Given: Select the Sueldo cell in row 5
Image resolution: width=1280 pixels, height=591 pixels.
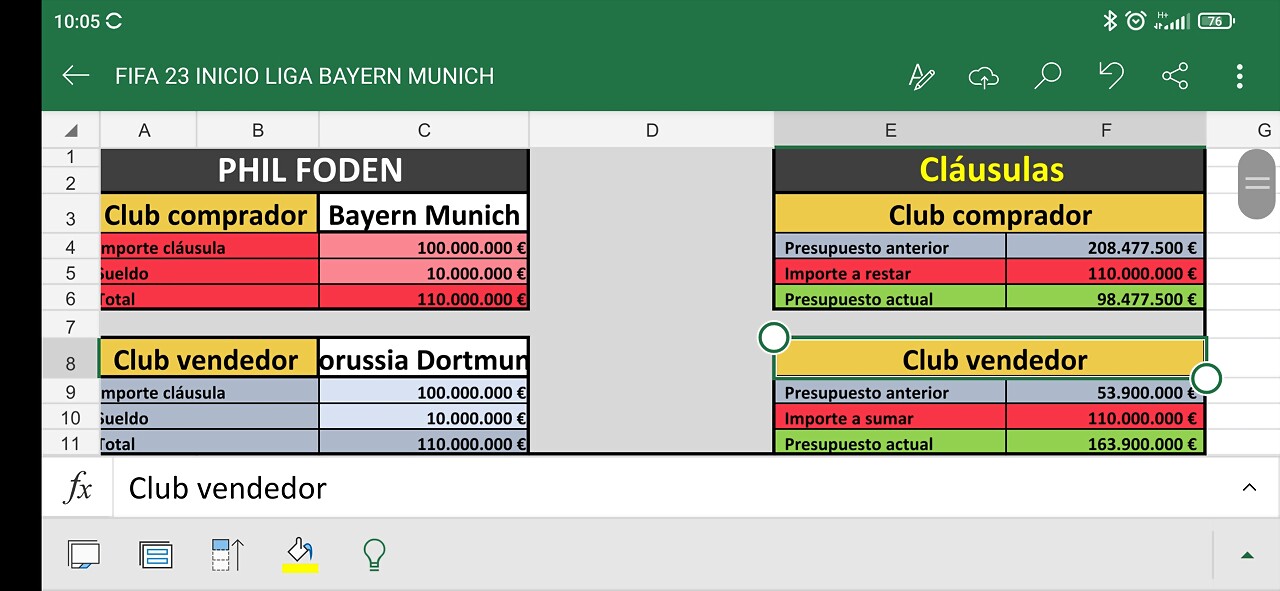Looking at the screenshot, I should 210,273.
